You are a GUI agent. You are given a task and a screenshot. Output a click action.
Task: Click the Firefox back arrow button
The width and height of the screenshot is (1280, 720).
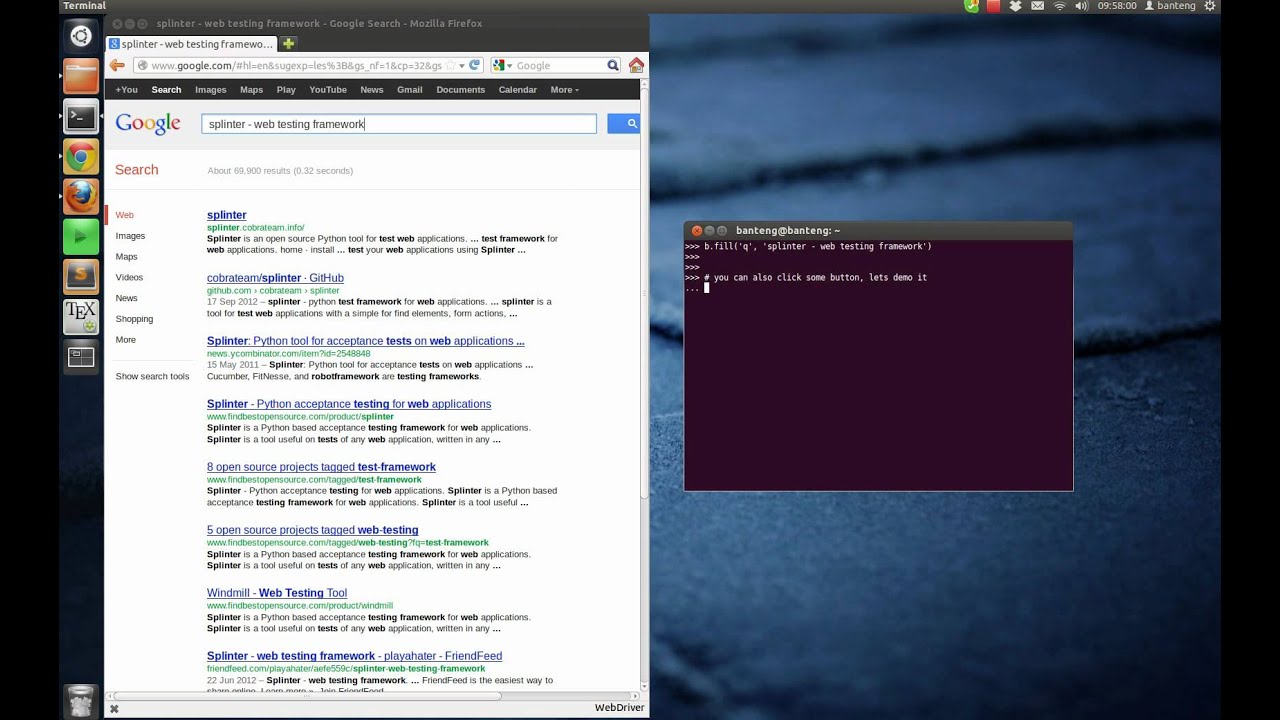point(117,65)
